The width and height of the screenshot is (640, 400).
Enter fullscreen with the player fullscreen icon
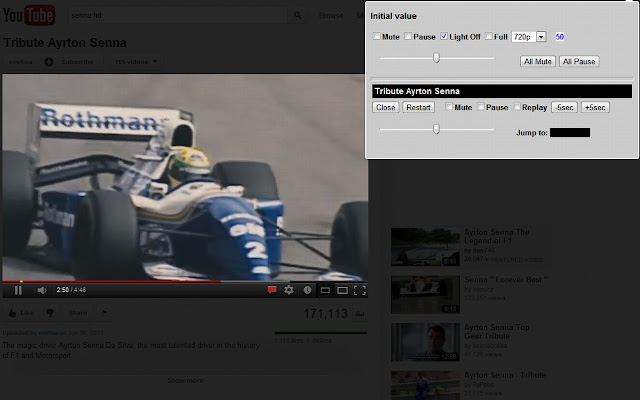(360, 290)
